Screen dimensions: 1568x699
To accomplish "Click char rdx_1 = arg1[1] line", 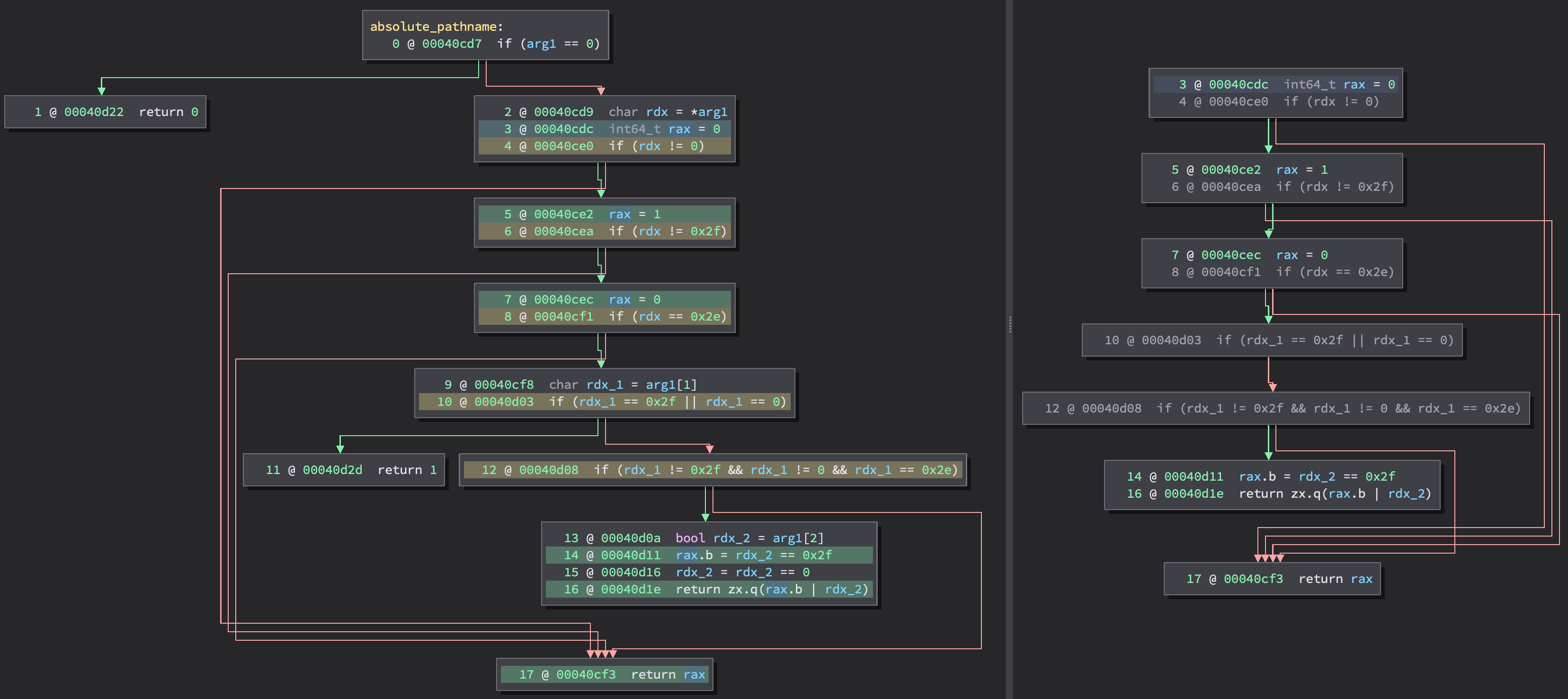I will coord(570,384).
